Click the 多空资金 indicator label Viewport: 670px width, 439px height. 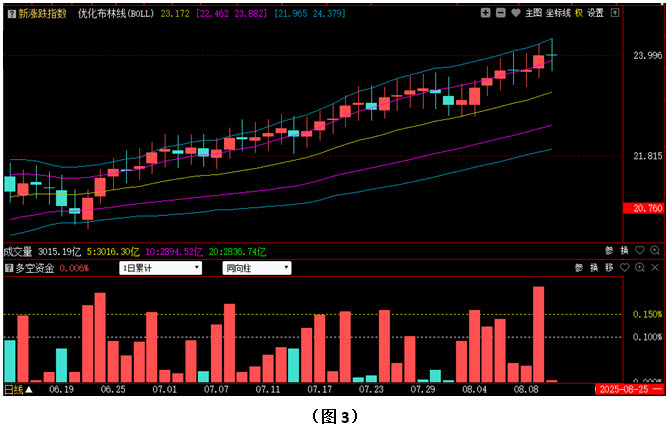coord(35,268)
